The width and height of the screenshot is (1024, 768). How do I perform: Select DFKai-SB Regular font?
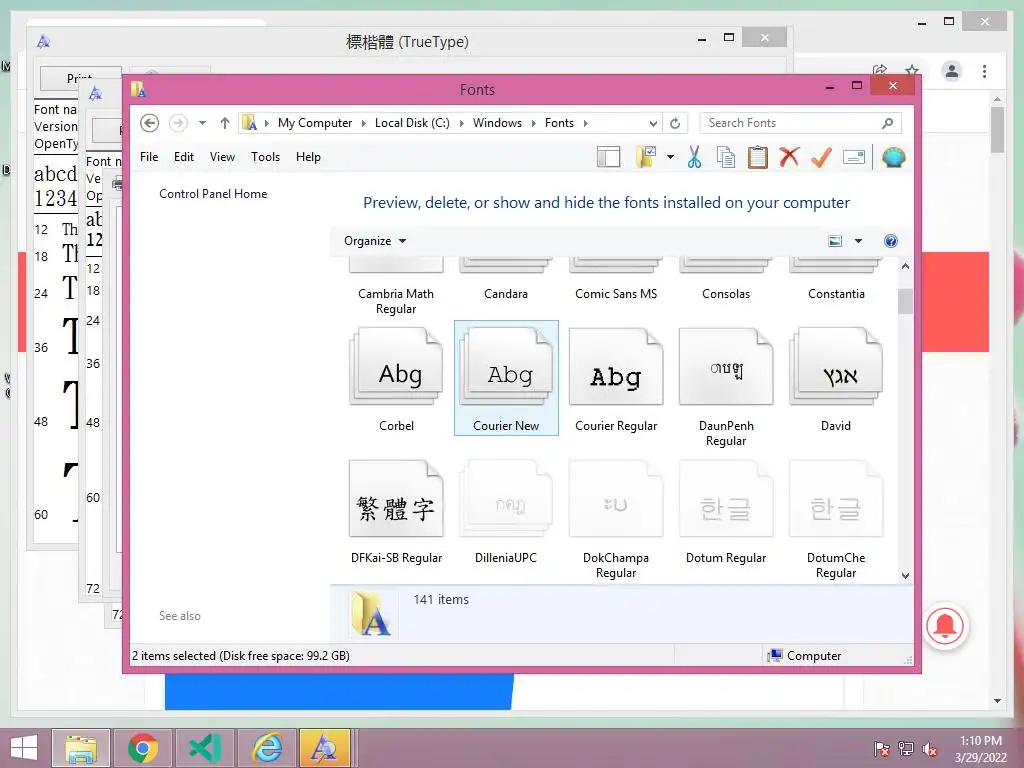tap(396, 511)
